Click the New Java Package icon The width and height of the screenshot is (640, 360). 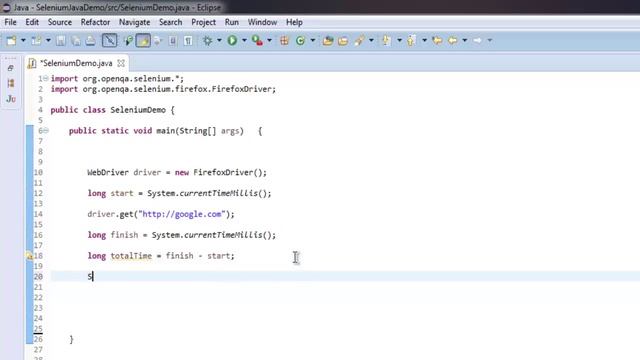(x=284, y=40)
